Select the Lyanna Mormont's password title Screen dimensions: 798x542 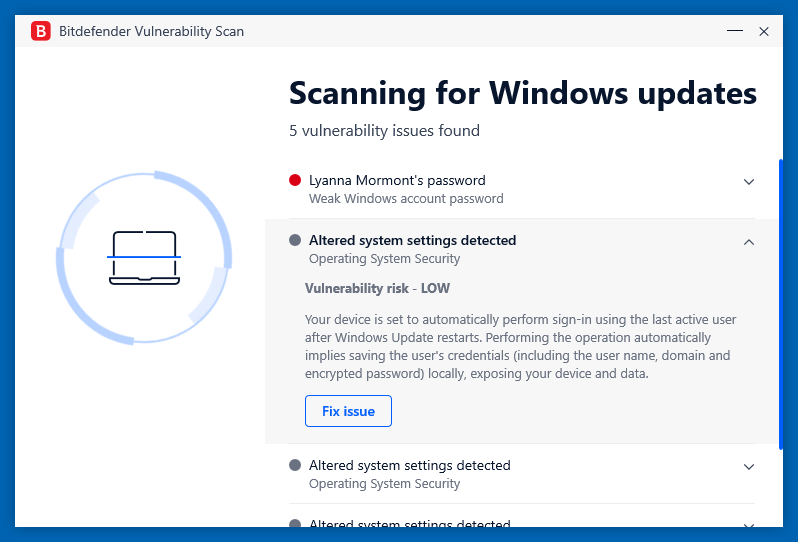point(397,180)
